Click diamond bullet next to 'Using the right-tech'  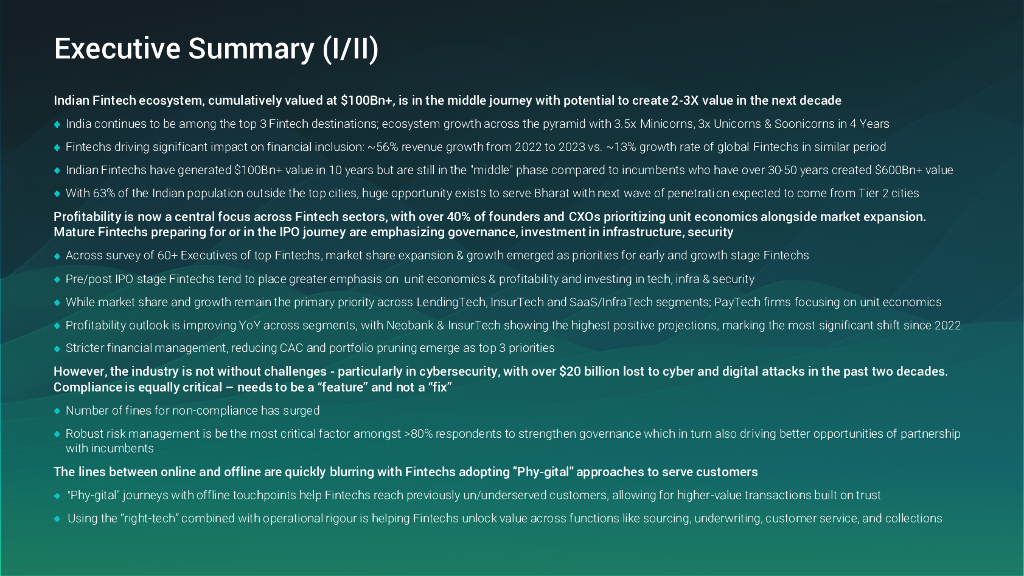click(57, 519)
